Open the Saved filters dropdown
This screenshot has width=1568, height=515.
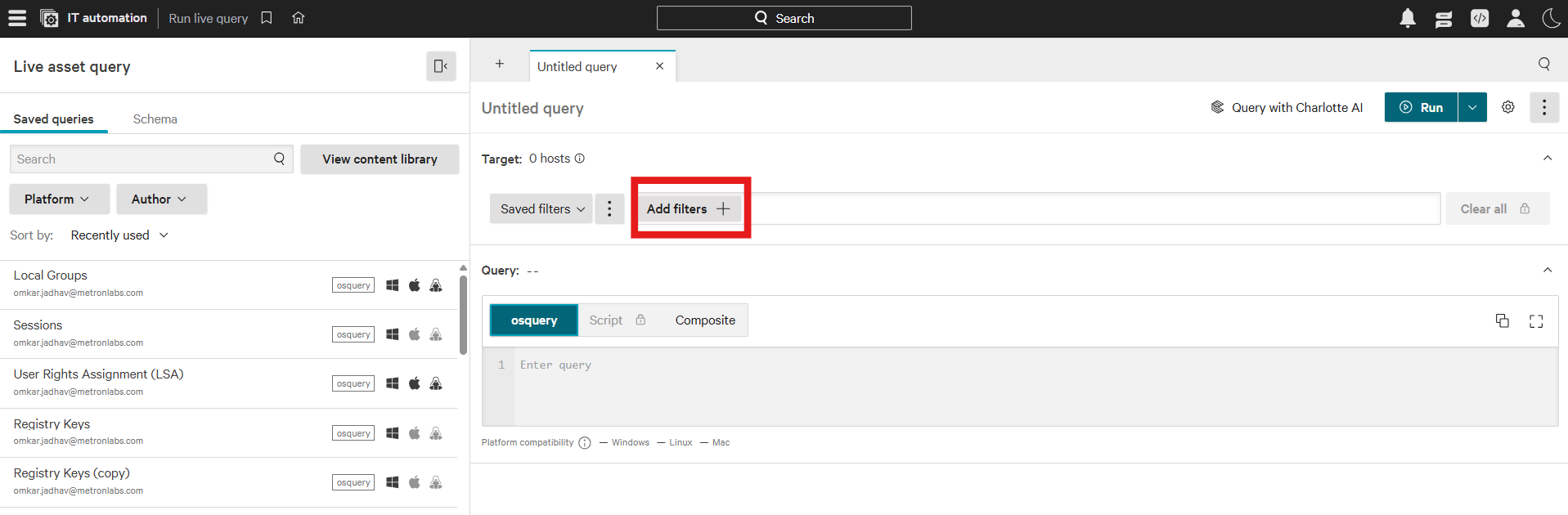541,209
